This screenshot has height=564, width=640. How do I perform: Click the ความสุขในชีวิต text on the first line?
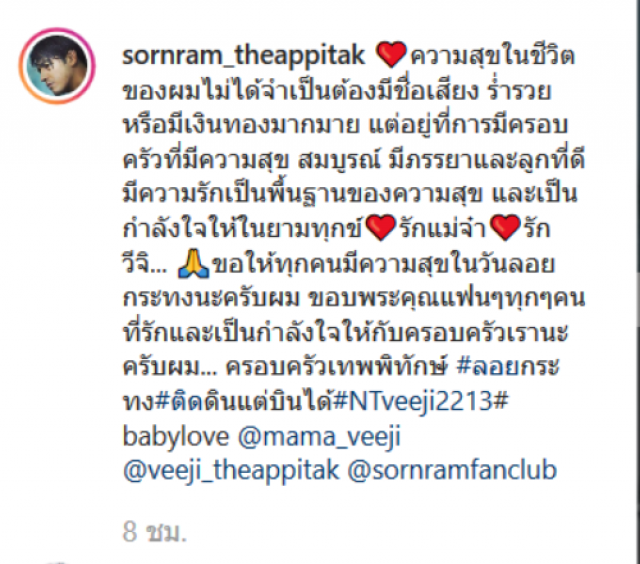[492, 55]
